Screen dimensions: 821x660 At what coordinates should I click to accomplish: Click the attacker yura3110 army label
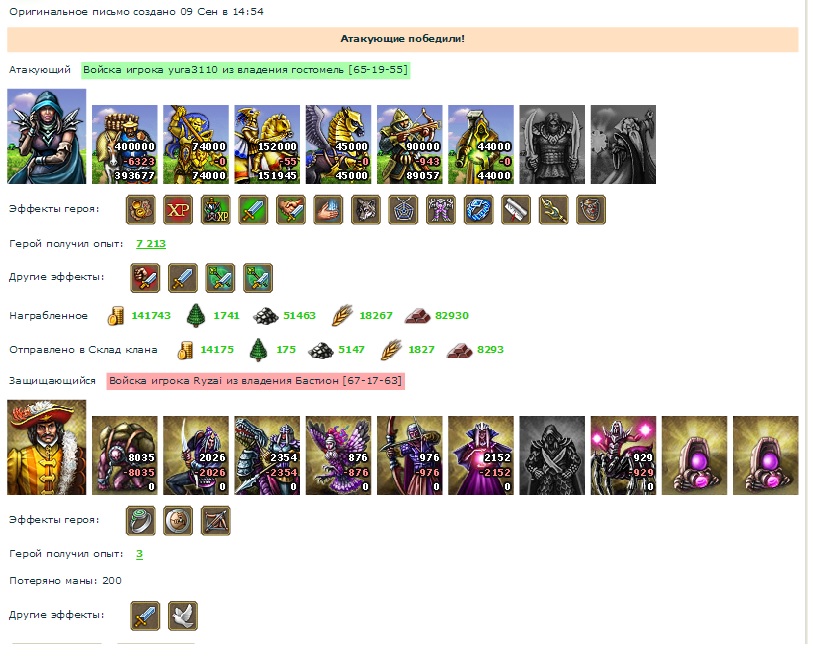pyautogui.click(x=245, y=70)
